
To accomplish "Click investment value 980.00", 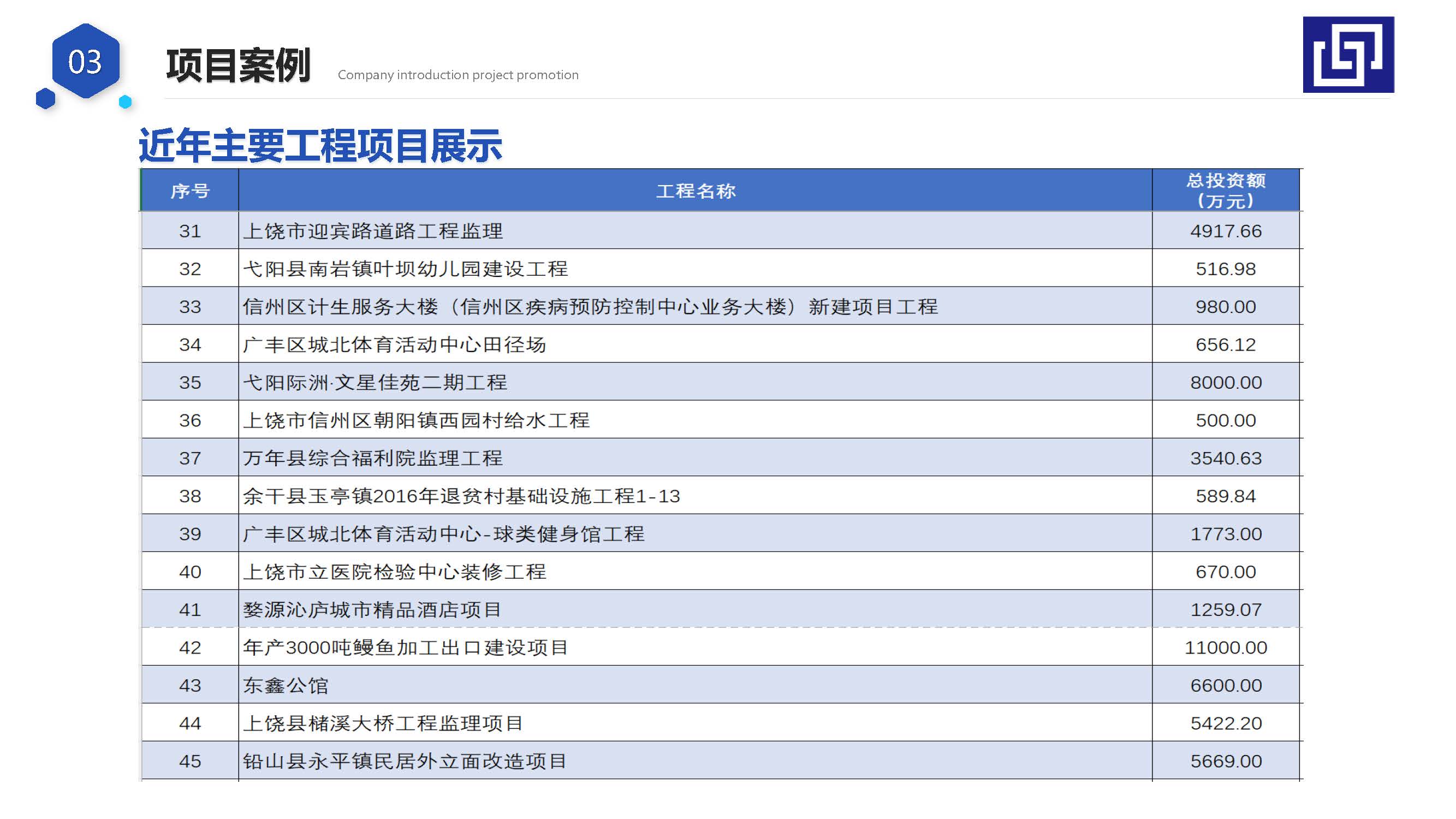I will pos(1226,306).
